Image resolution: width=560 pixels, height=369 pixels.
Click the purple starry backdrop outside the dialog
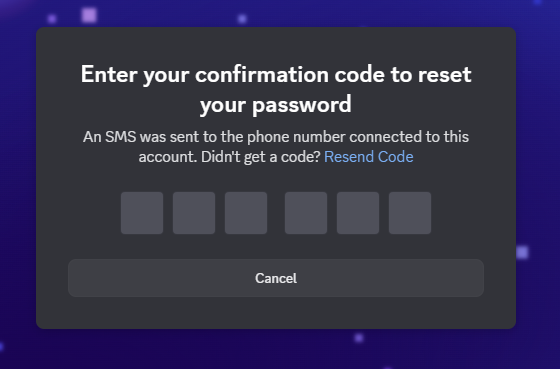(x=18, y=179)
